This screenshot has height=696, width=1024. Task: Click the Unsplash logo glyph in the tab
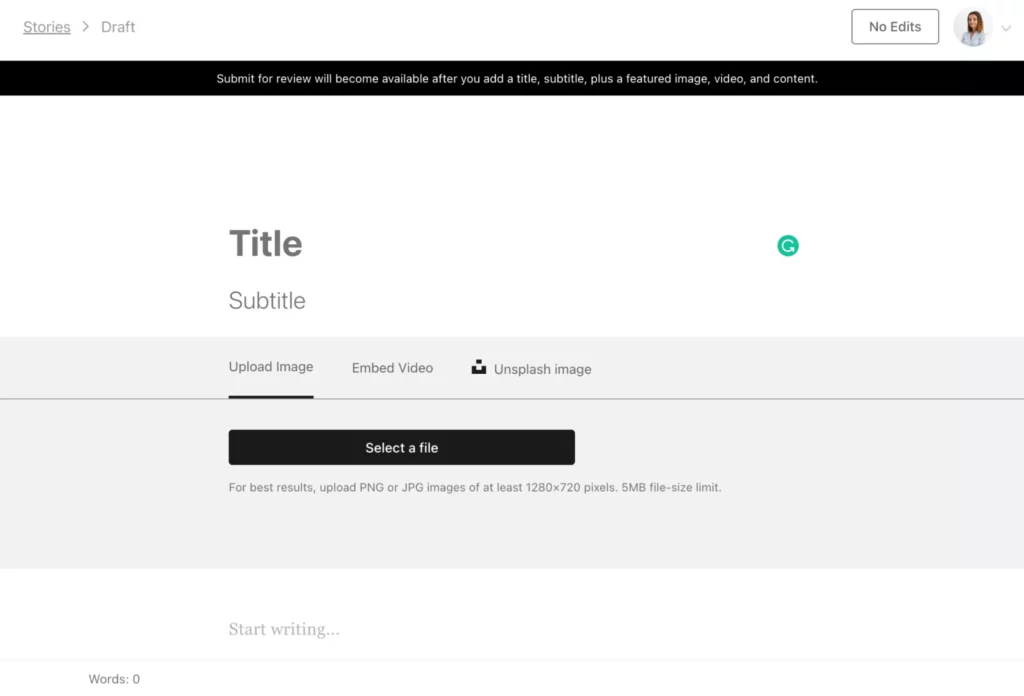479,367
